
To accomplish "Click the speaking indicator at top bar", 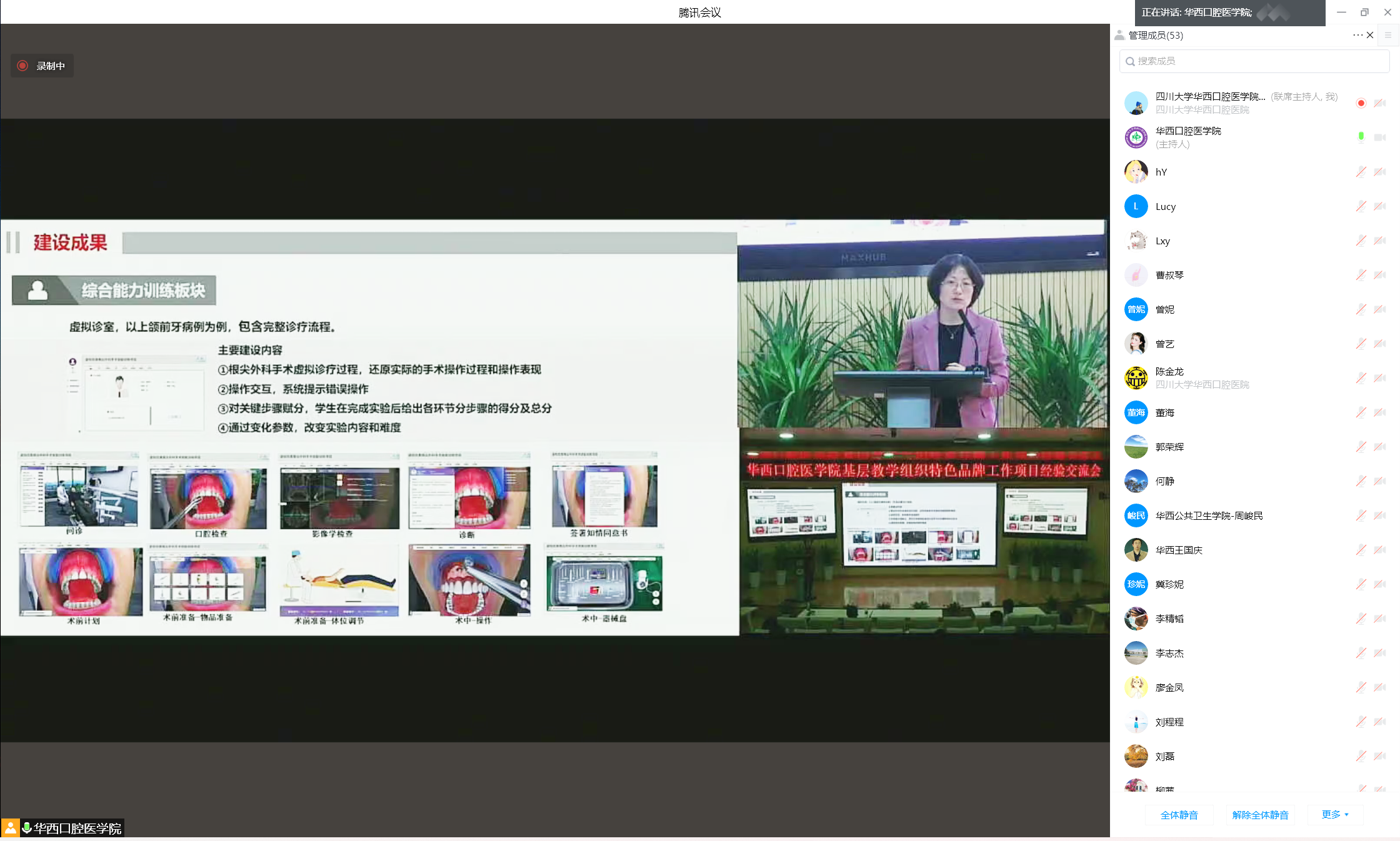I will [x=1229, y=12].
